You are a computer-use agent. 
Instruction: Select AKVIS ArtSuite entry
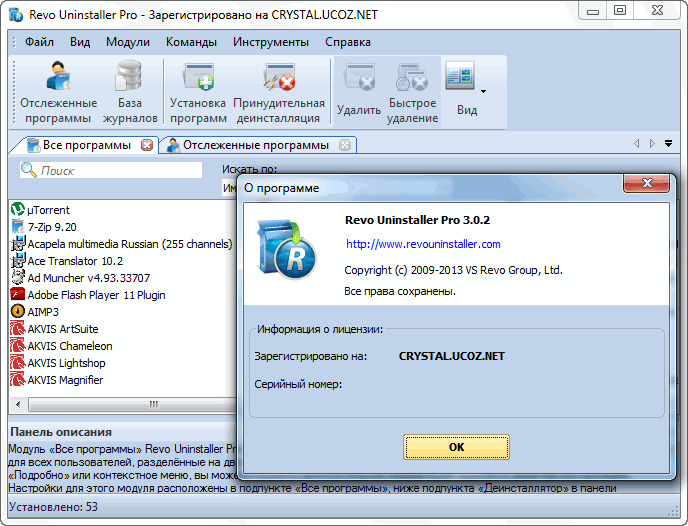[x=63, y=329]
